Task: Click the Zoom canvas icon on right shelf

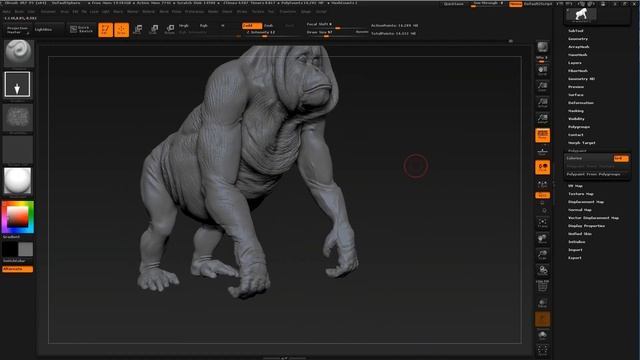Action: pyautogui.click(x=542, y=87)
